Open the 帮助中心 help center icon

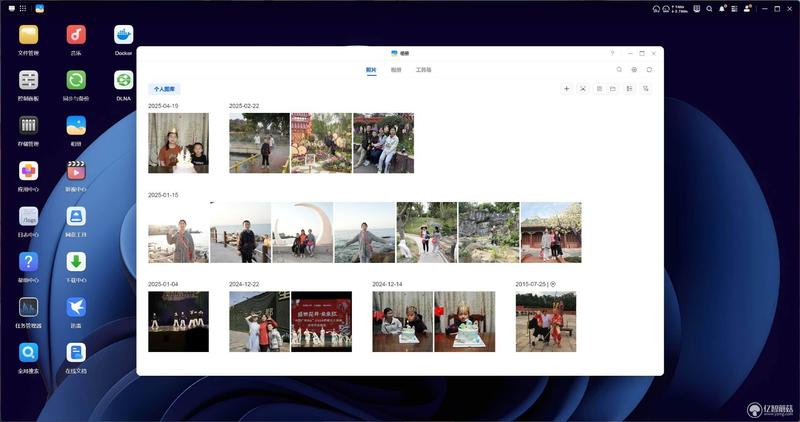[29, 262]
